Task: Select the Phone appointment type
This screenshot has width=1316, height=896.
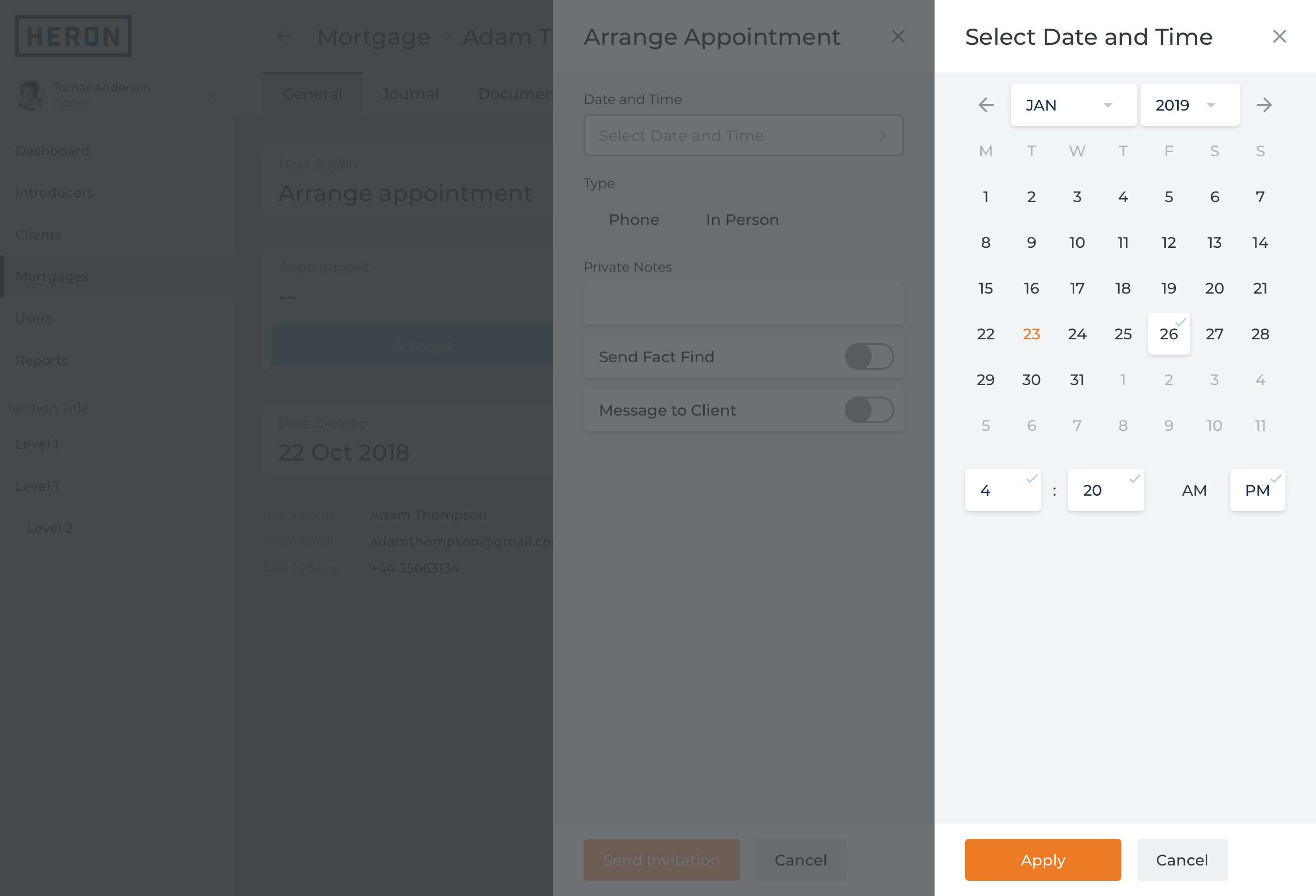Action: [x=634, y=220]
